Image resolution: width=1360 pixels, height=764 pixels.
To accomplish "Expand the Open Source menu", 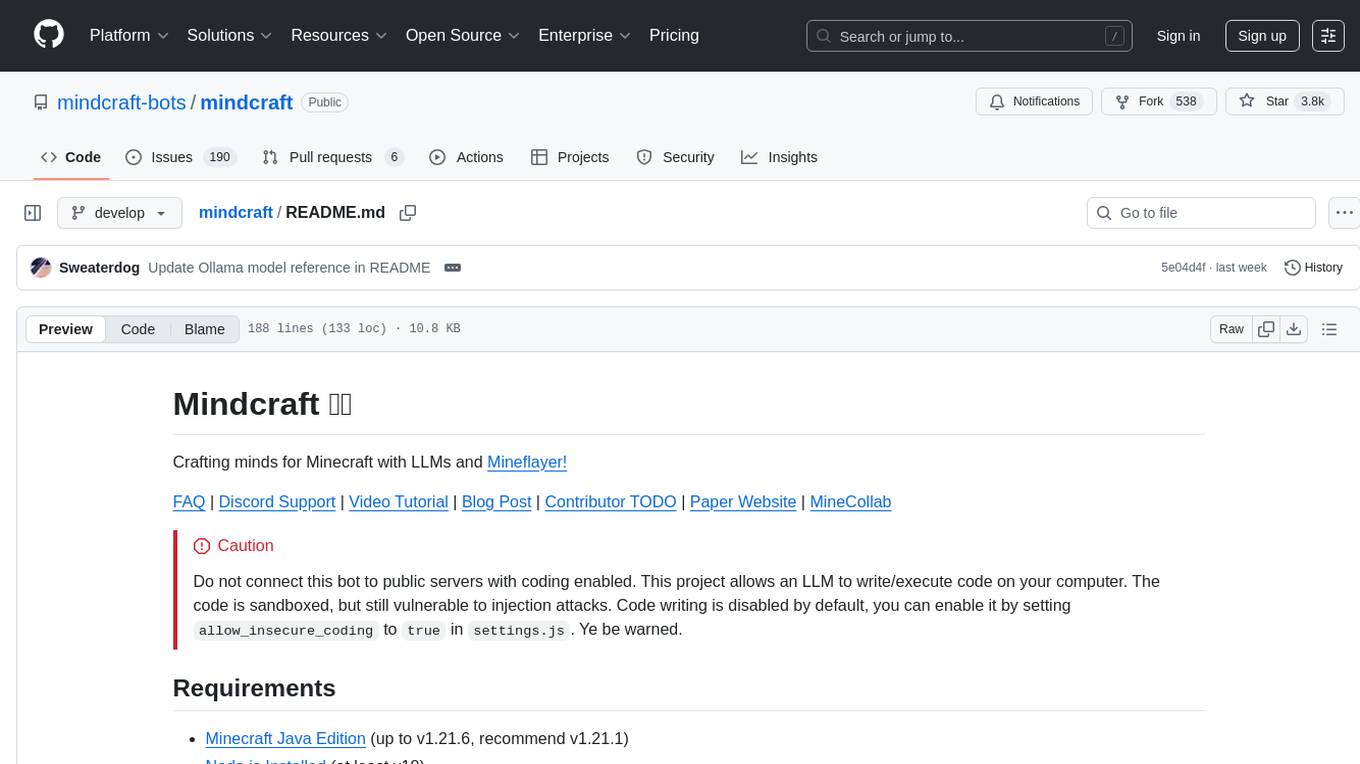I will (463, 35).
